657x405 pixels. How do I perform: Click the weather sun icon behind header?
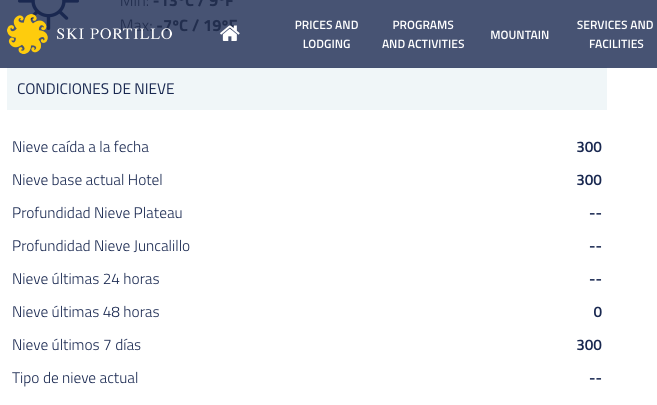[x=49, y=10]
